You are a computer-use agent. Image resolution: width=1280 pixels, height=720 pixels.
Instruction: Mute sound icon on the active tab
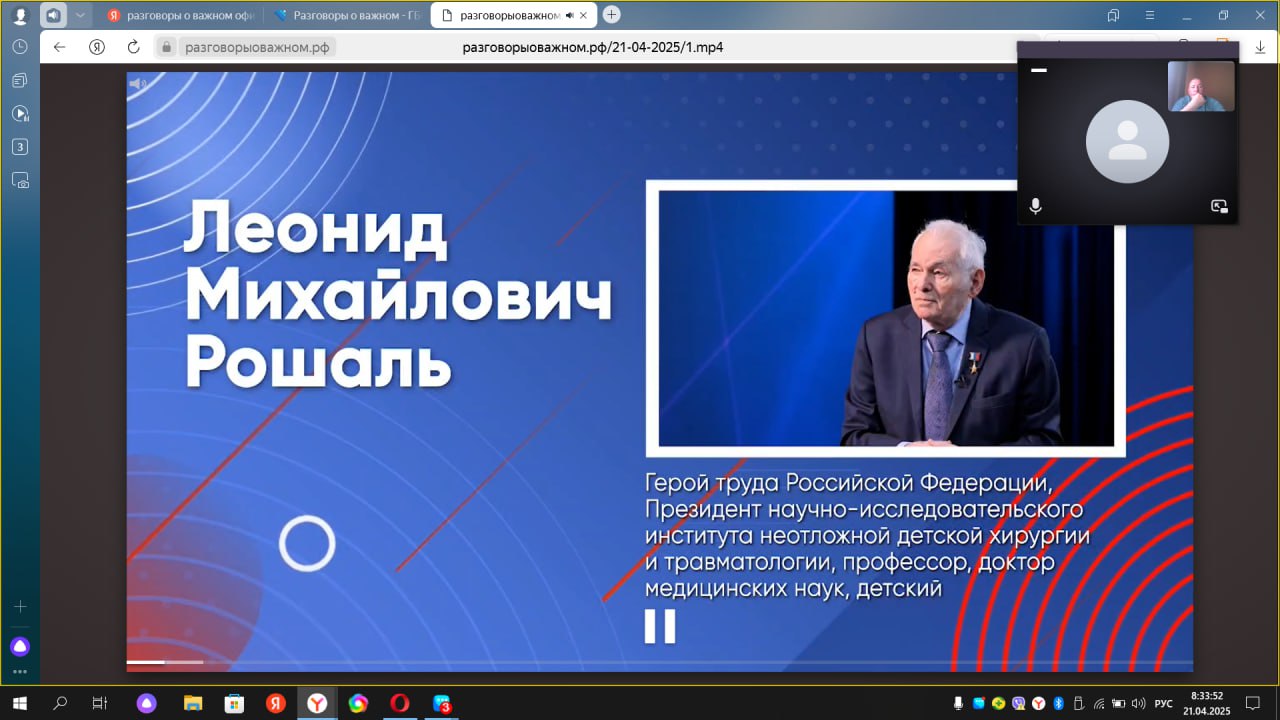click(x=569, y=15)
